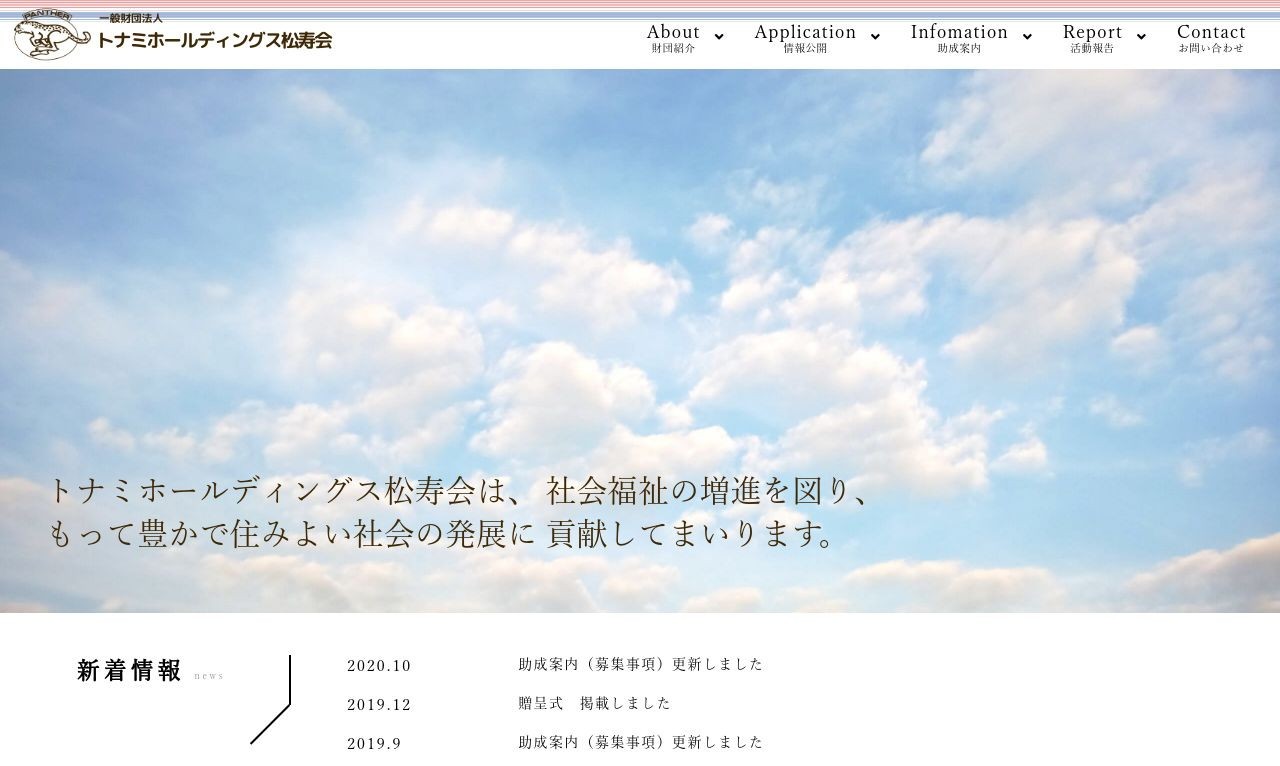Click the 新着情報 news section heading
1280x766 pixels.
128,671
